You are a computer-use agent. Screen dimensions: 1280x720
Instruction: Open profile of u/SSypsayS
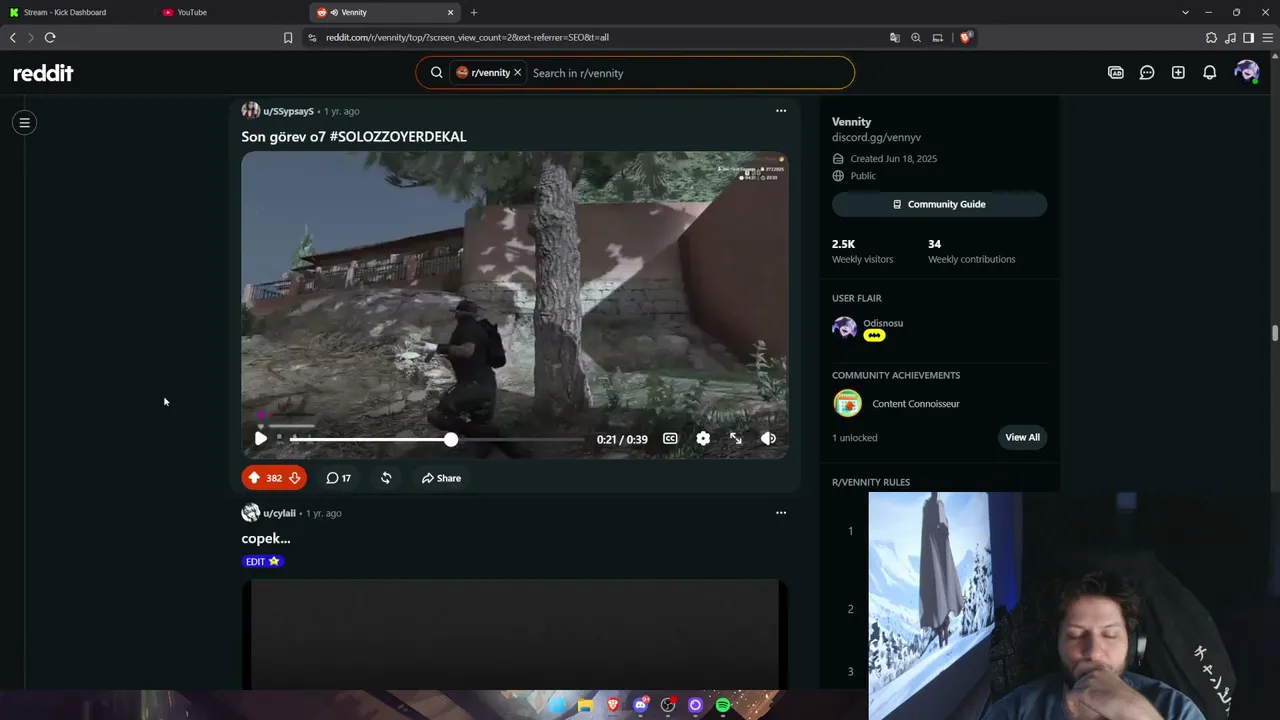click(x=288, y=111)
